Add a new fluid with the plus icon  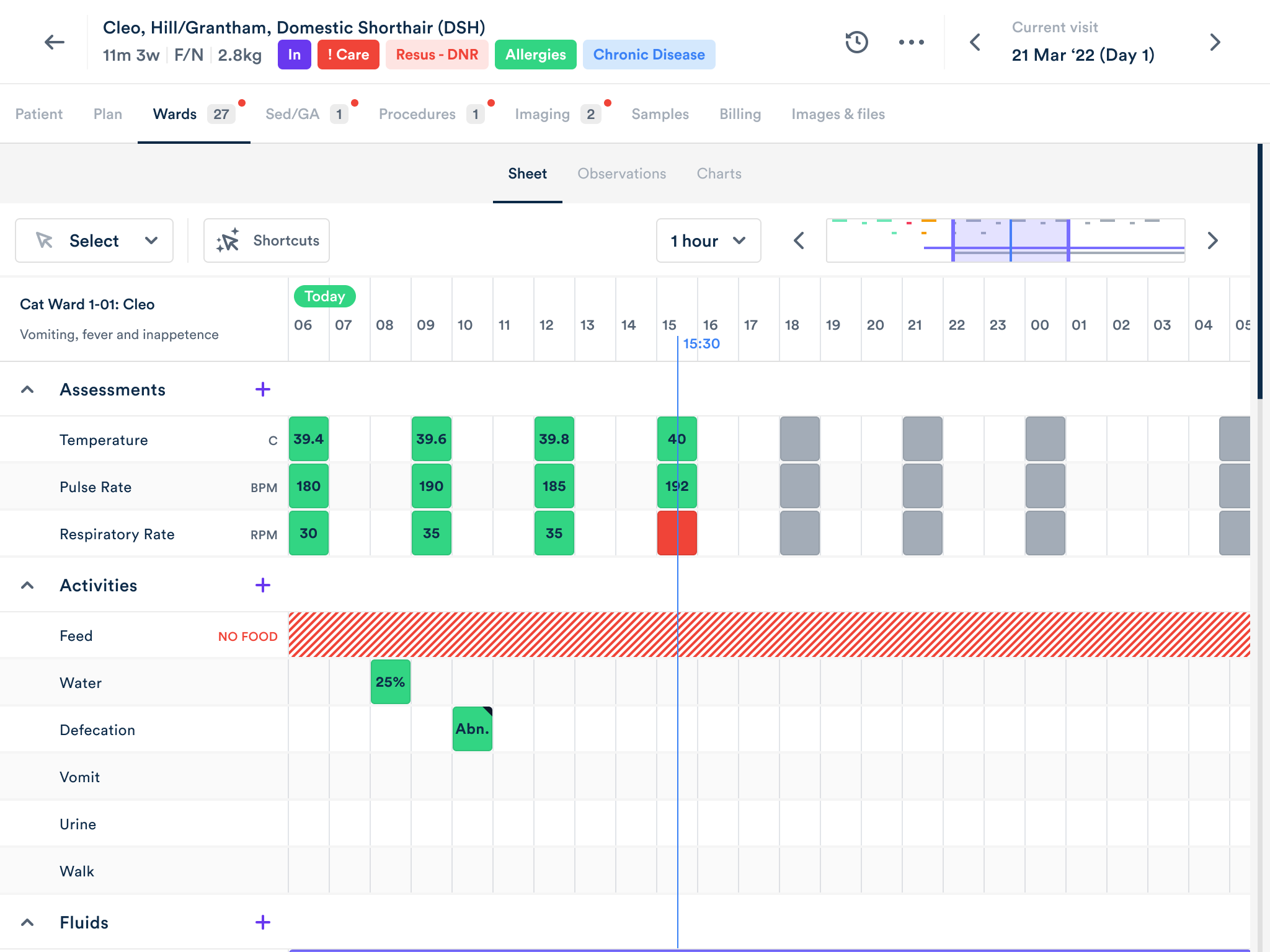tap(263, 922)
